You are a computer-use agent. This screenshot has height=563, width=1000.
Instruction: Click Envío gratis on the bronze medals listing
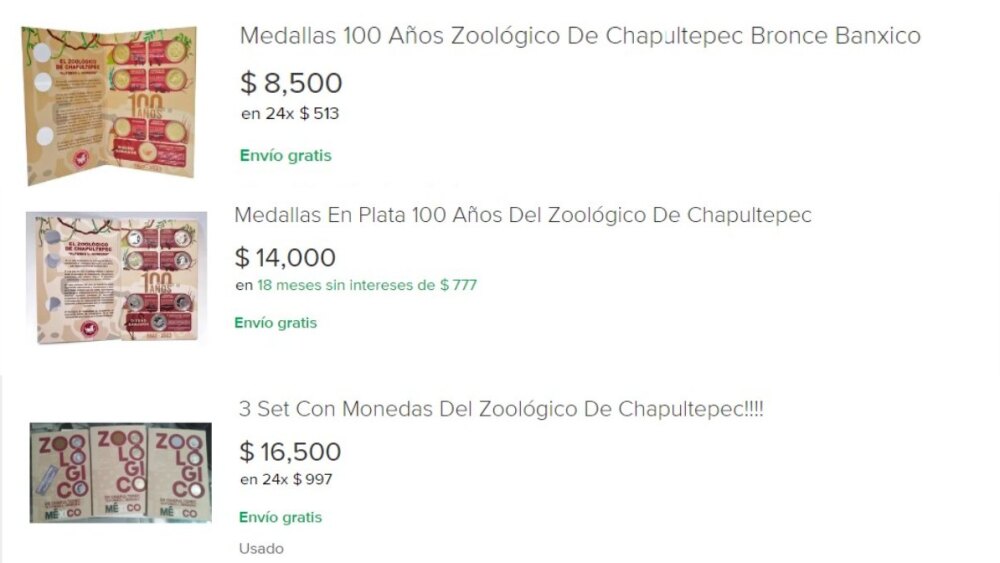(285, 156)
